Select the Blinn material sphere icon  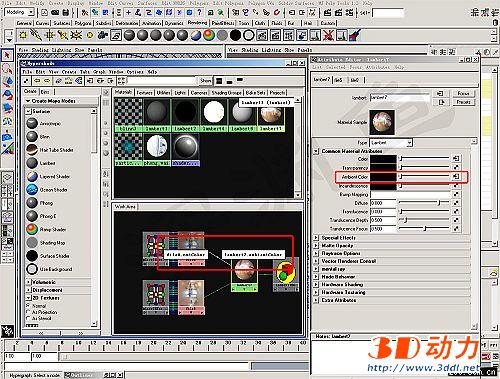(x=32, y=137)
